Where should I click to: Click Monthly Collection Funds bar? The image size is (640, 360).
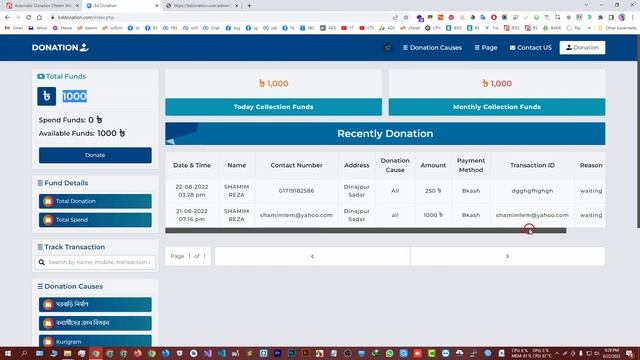pyautogui.click(x=497, y=107)
